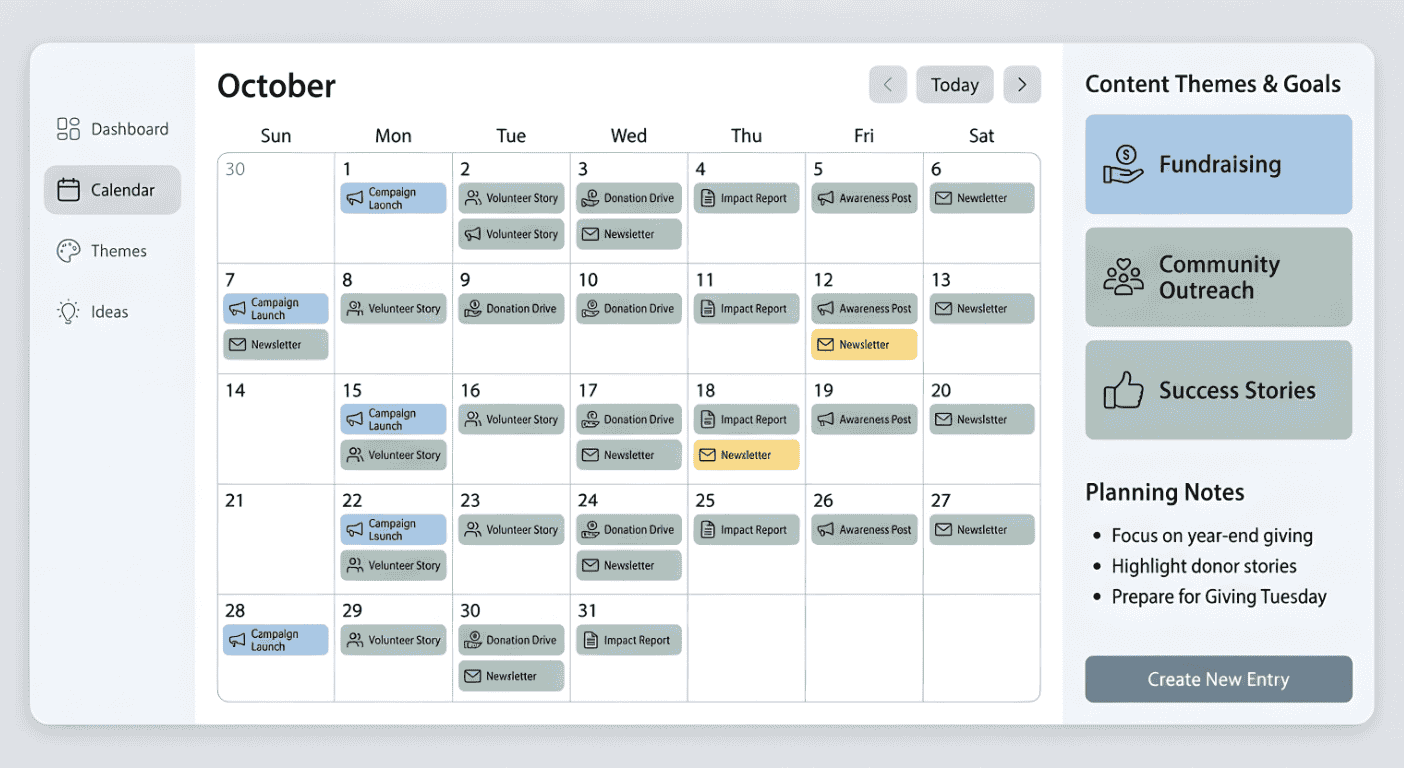Click megaphone icon on October 1 Campaign Launch
The height and width of the screenshot is (768, 1404).
[x=354, y=199]
